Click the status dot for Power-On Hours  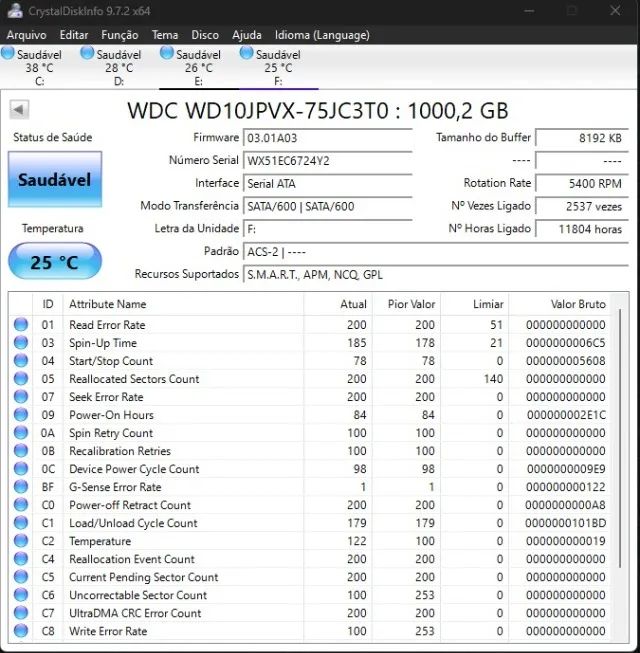[x=21, y=414]
